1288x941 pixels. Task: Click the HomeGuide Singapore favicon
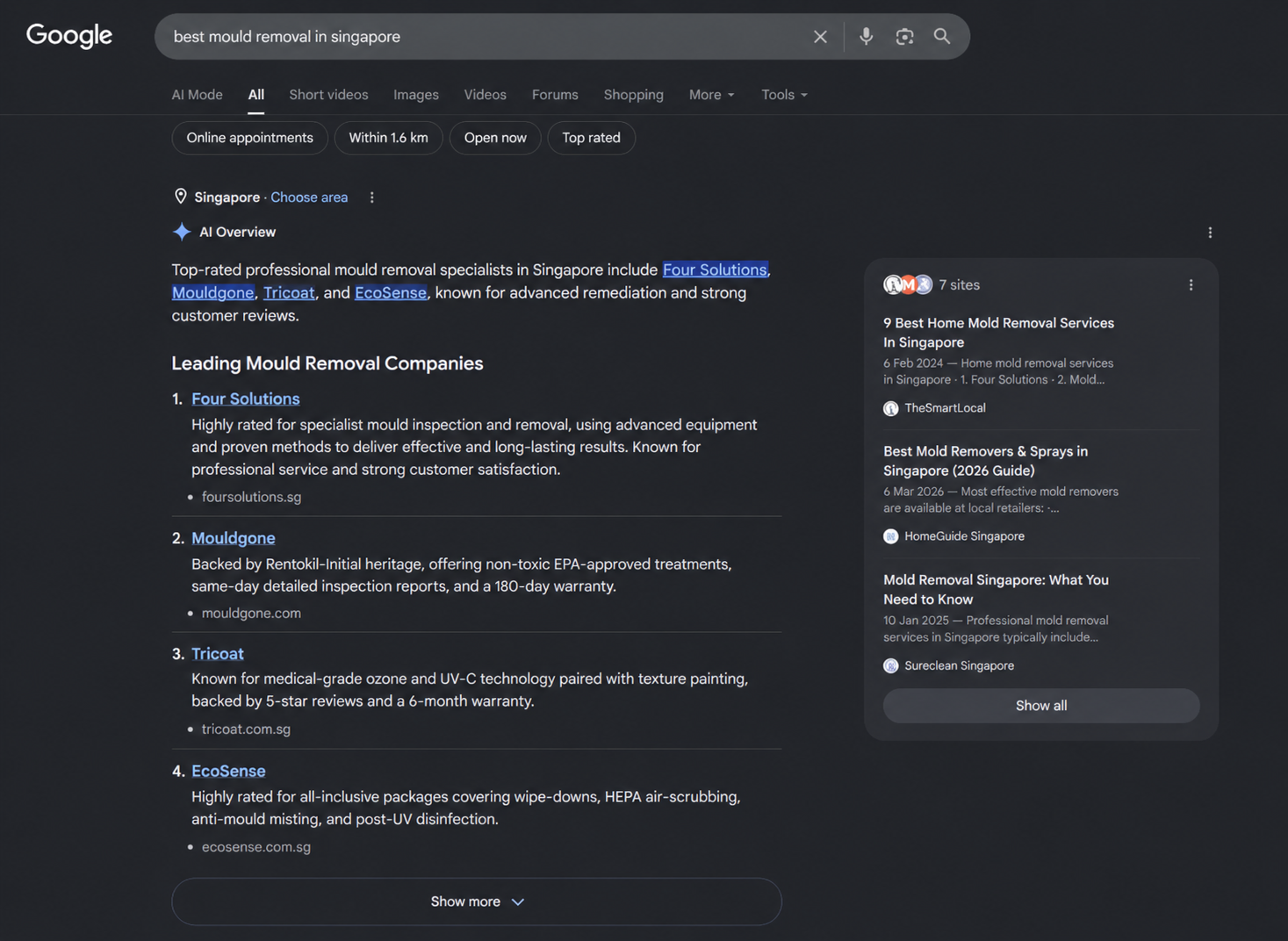pyautogui.click(x=891, y=536)
